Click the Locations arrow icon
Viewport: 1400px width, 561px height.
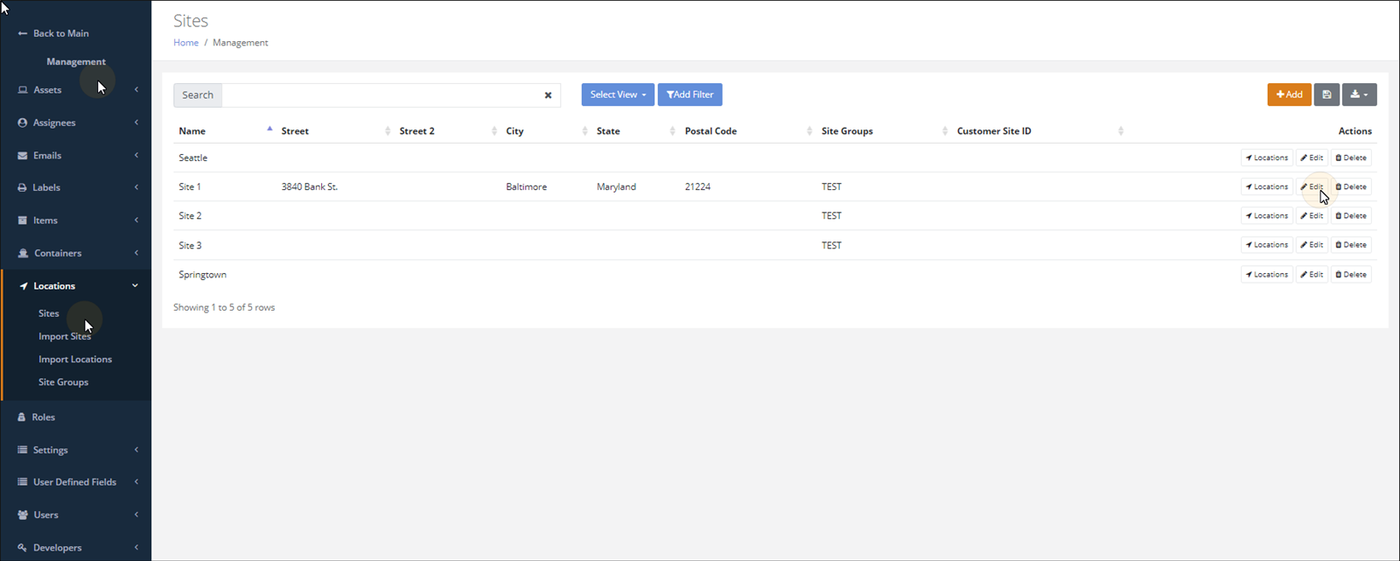point(23,286)
